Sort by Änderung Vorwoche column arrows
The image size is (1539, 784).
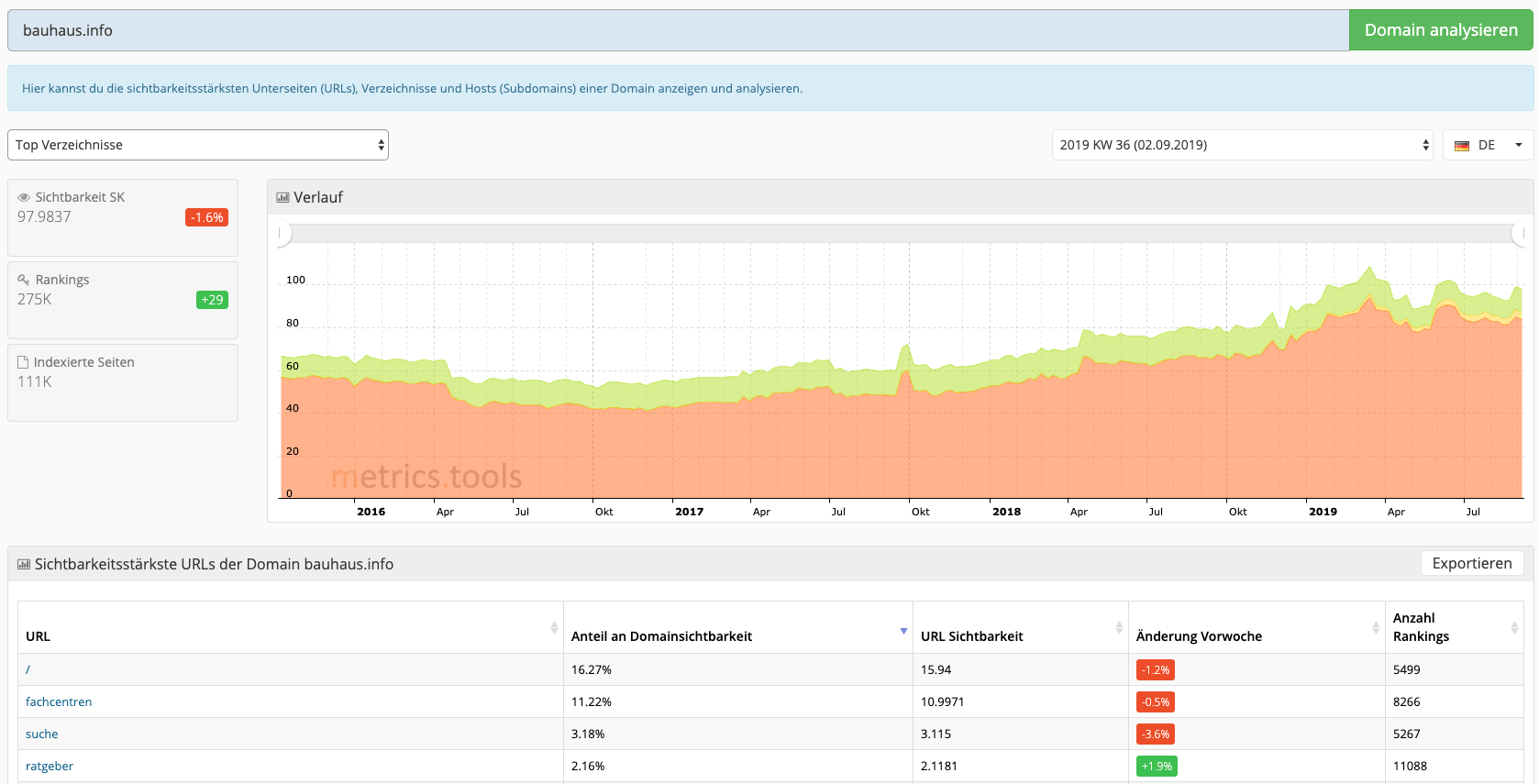(x=1376, y=628)
